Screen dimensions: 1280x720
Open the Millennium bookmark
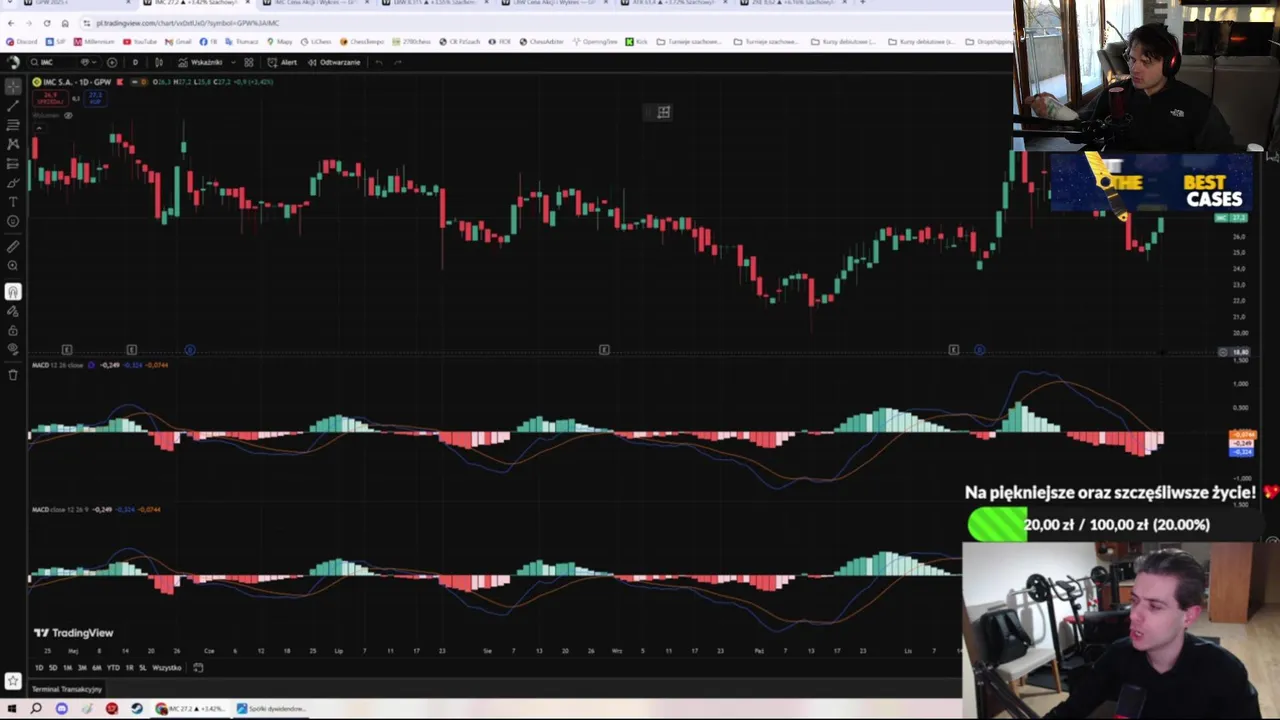tap(95, 41)
